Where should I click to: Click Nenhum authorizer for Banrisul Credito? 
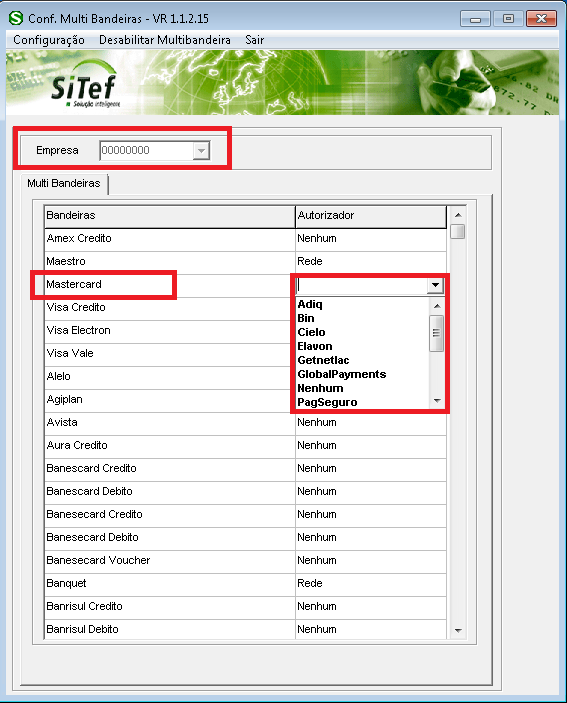tap(371, 607)
